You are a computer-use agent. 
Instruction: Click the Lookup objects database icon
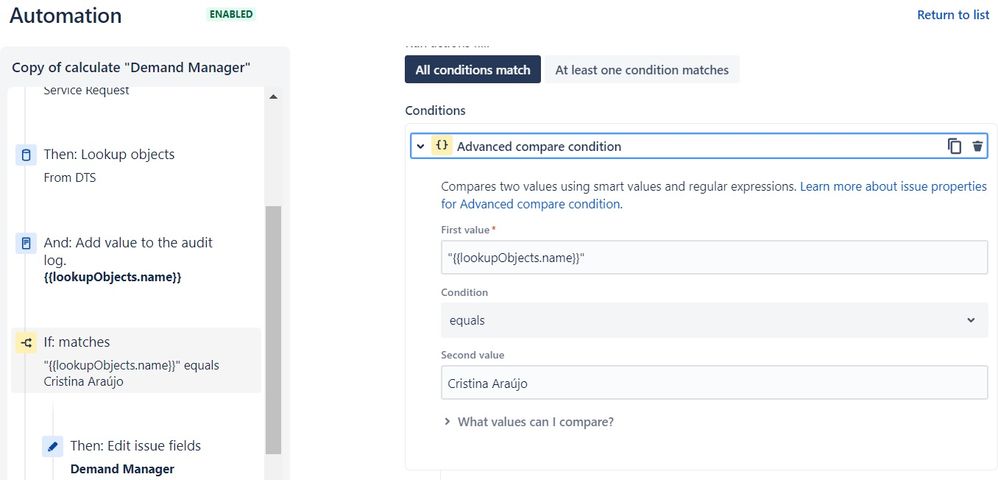[26, 155]
